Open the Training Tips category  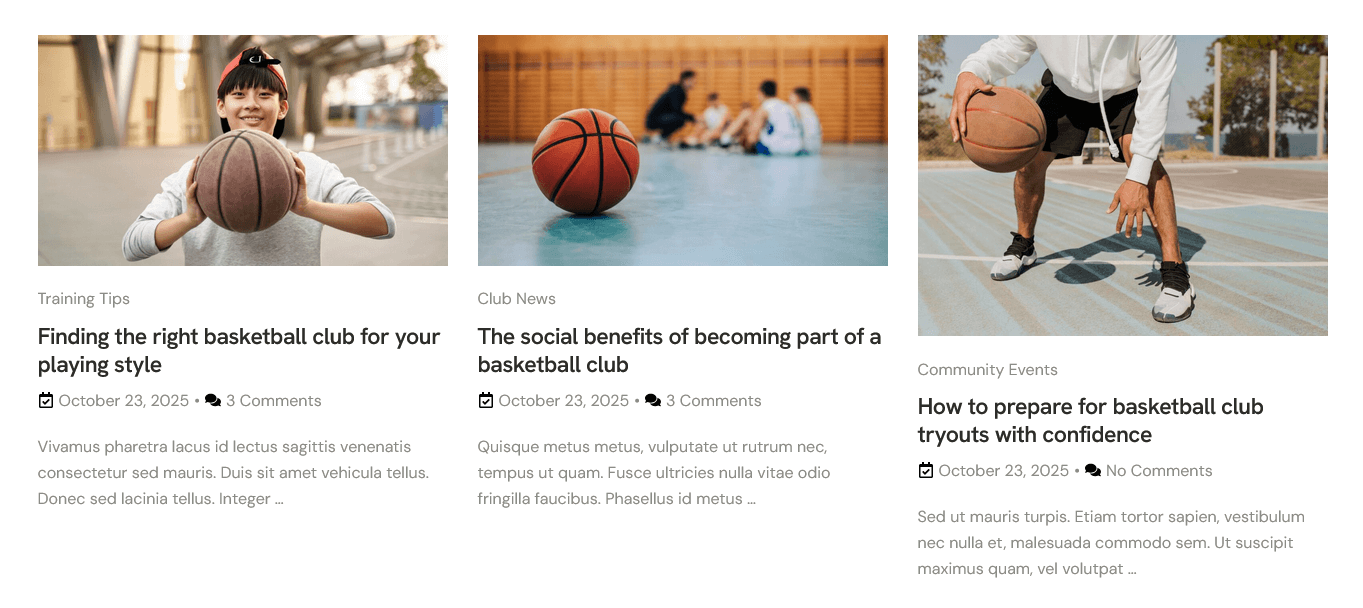tap(84, 299)
